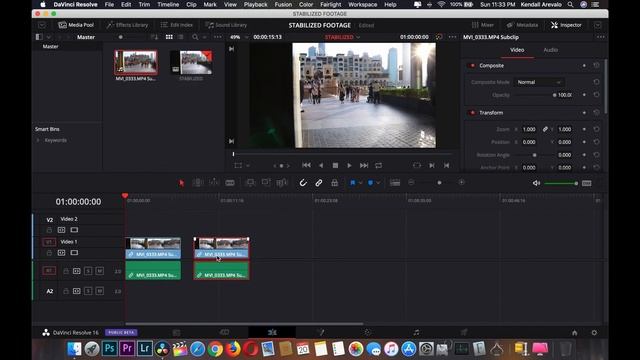Open Photoshop from the Dock
This screenshot has width=640, height=360.
(x=109, y=349)
